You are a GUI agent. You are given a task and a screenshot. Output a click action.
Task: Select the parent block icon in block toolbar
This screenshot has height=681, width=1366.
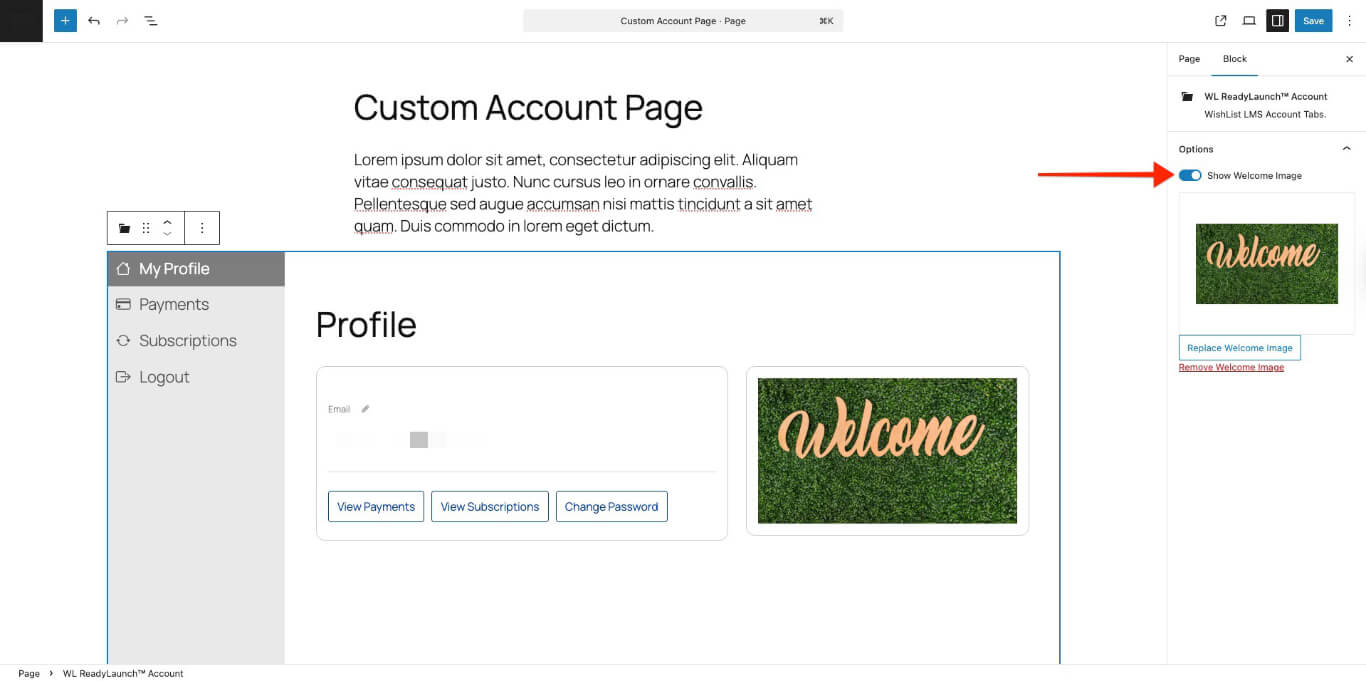123,228
